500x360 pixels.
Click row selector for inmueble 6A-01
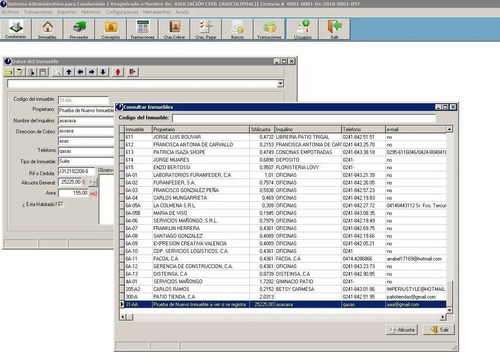[122, 175]
